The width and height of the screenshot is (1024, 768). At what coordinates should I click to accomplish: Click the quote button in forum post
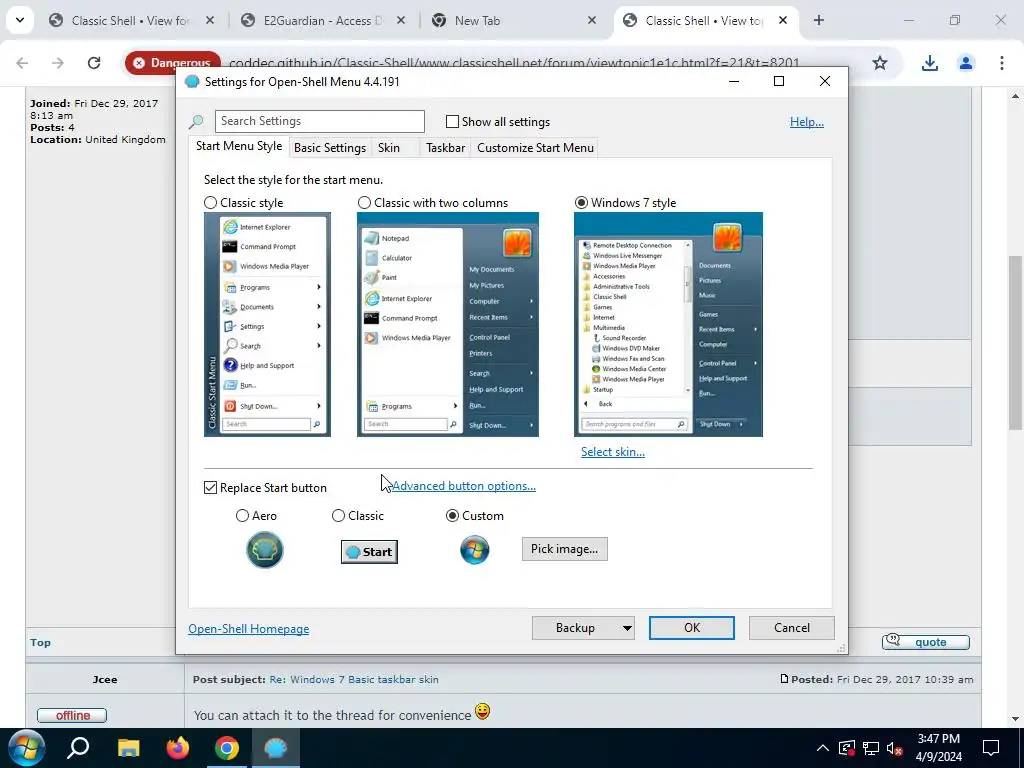click(x=925, y=642)
